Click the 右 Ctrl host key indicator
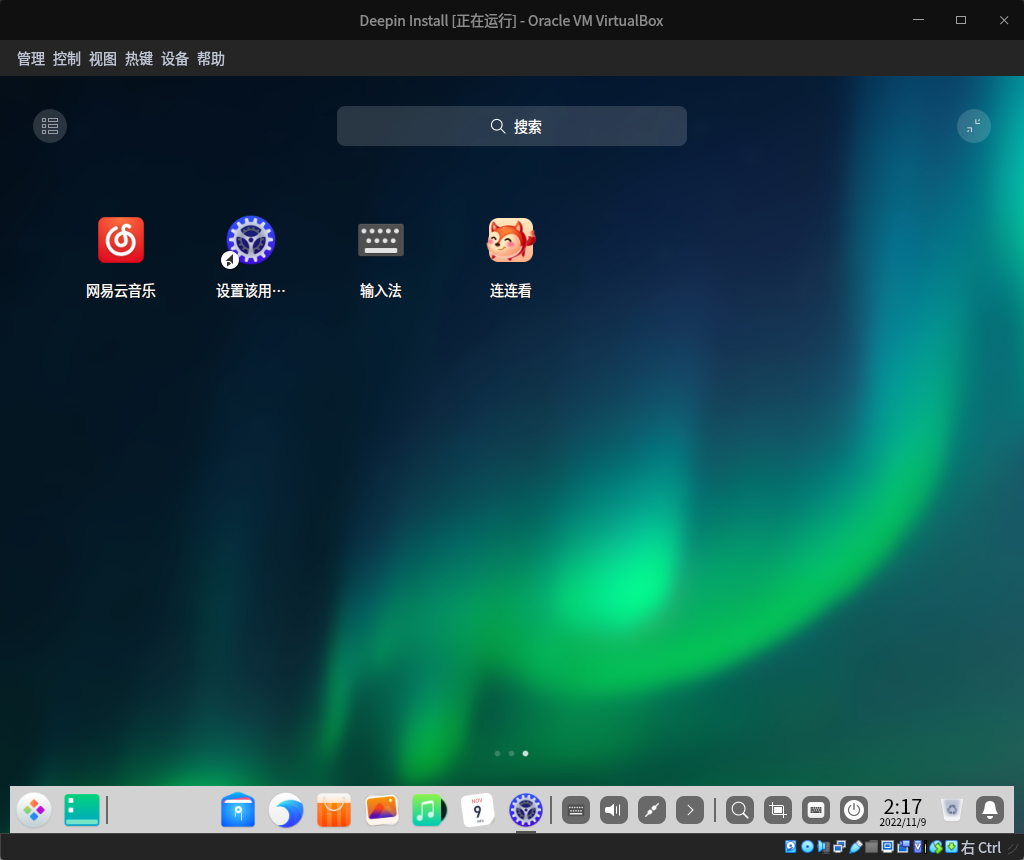 pos(980,848)
